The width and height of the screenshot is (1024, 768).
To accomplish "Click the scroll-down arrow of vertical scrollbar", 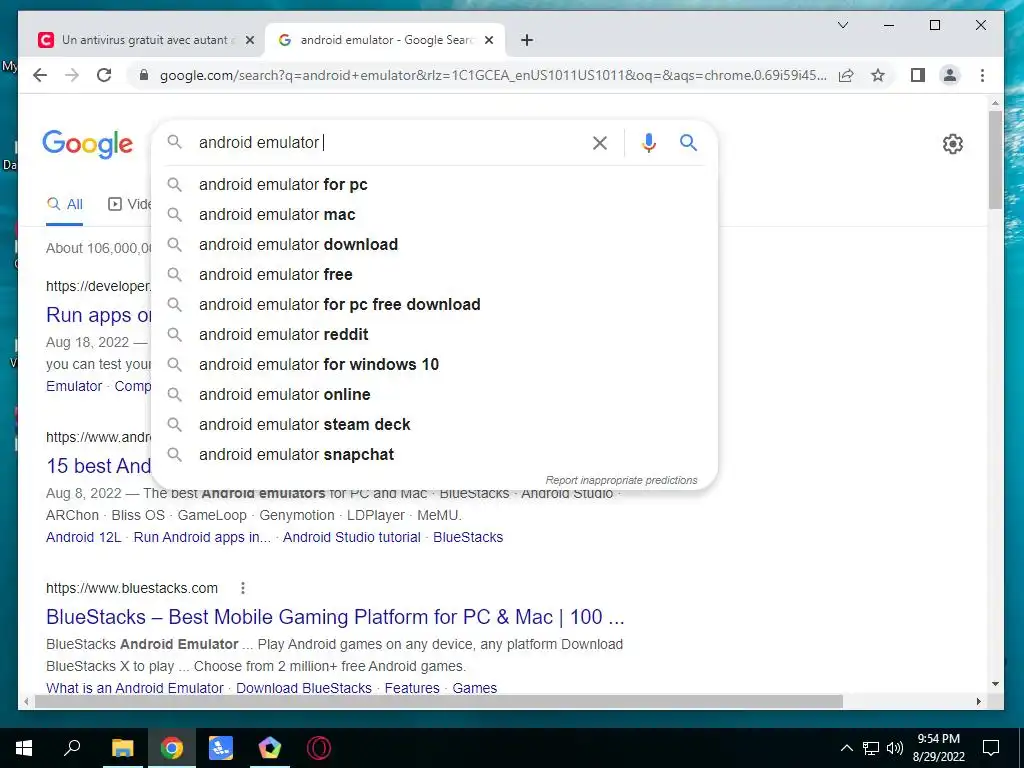I will pyautogui.click(x=995, y=684).
